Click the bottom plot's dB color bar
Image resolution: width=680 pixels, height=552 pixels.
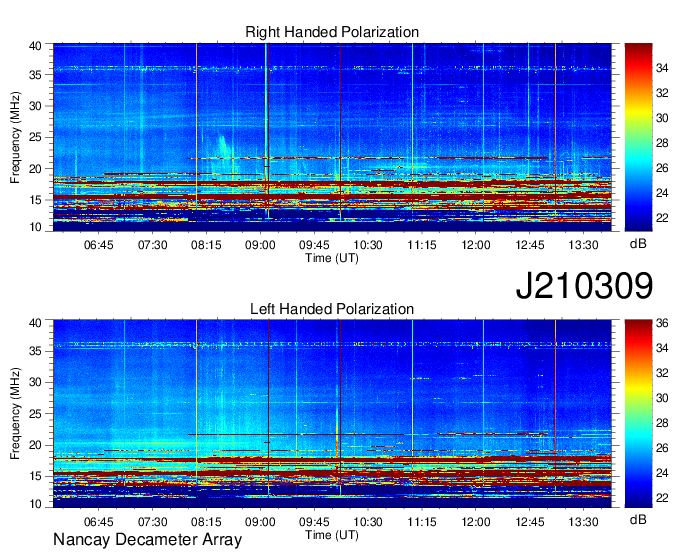pyautogui.click(x=638, y=414)
